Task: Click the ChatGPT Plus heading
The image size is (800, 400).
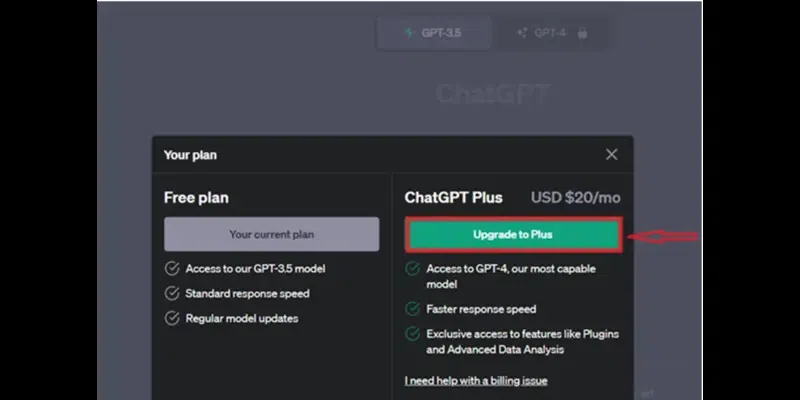Action: coord(453,198)
